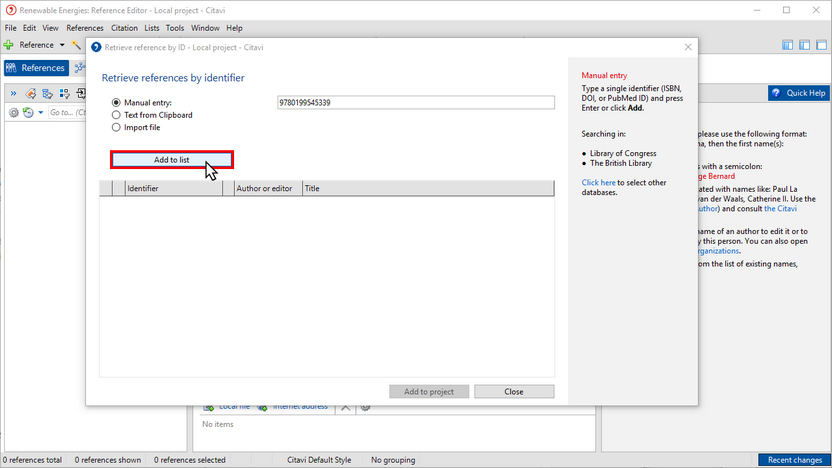The image size is (832, 468).
Task: Click the gear settings icon left of Go to
Action: 14,112
